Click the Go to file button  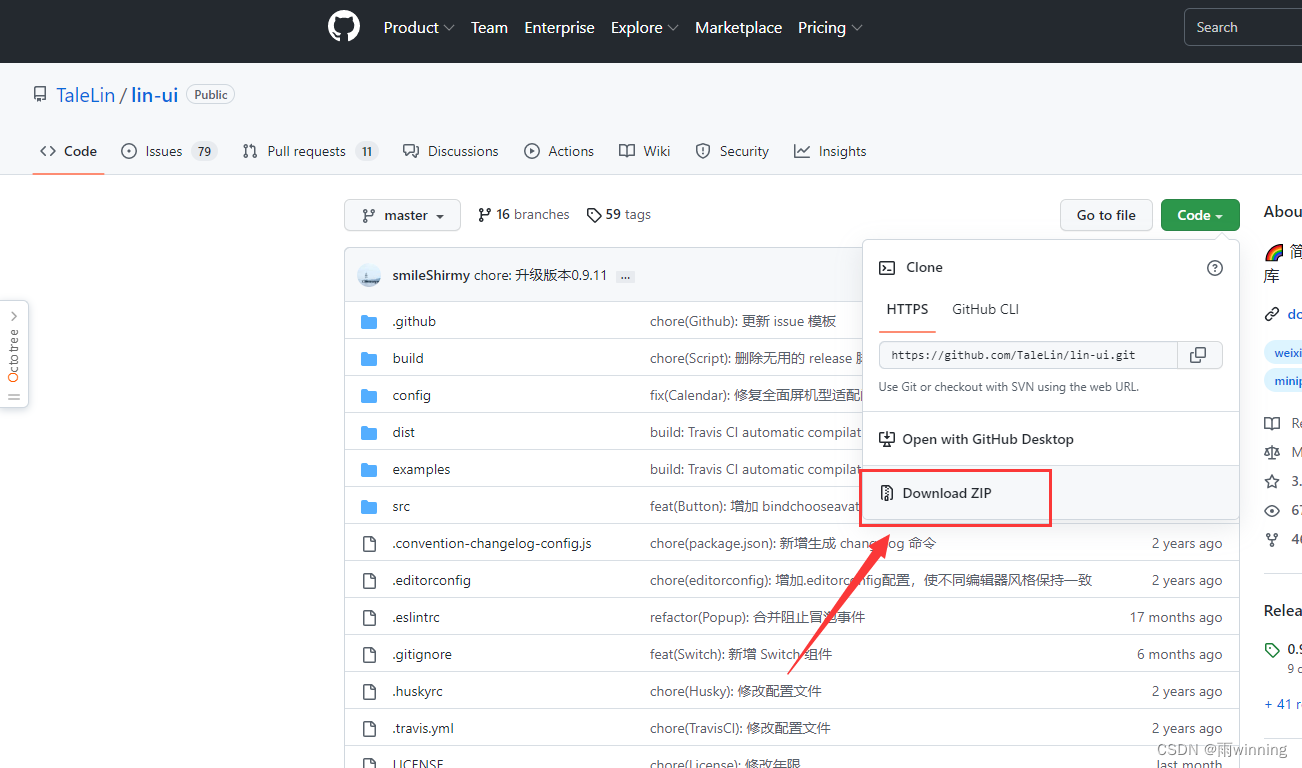[1106, 215]
